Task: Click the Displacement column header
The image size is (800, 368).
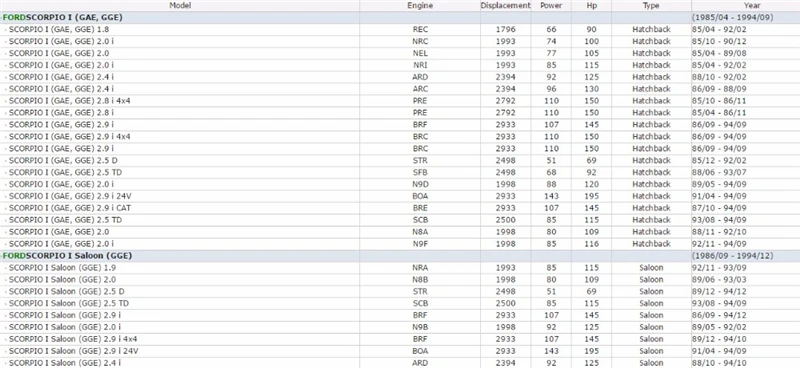Action: click(505, 6)
